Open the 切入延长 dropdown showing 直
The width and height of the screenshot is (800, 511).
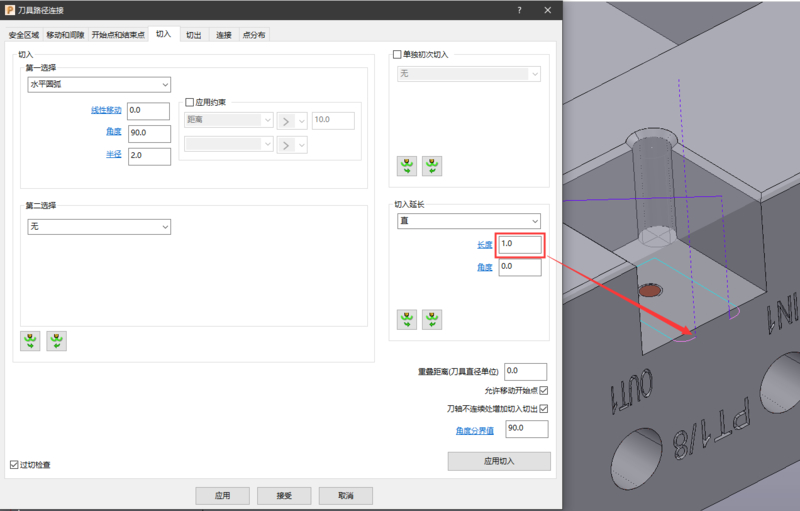coord(469,220)
